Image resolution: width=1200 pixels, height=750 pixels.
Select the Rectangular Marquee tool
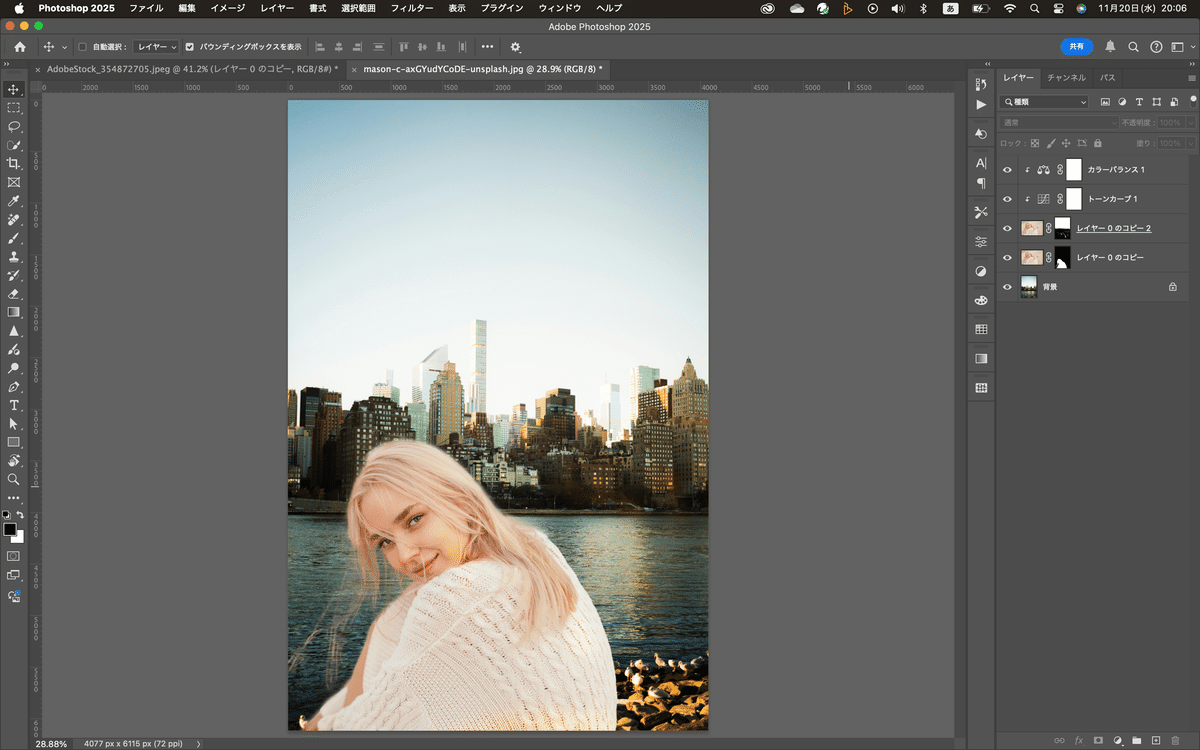click(14, 108)
